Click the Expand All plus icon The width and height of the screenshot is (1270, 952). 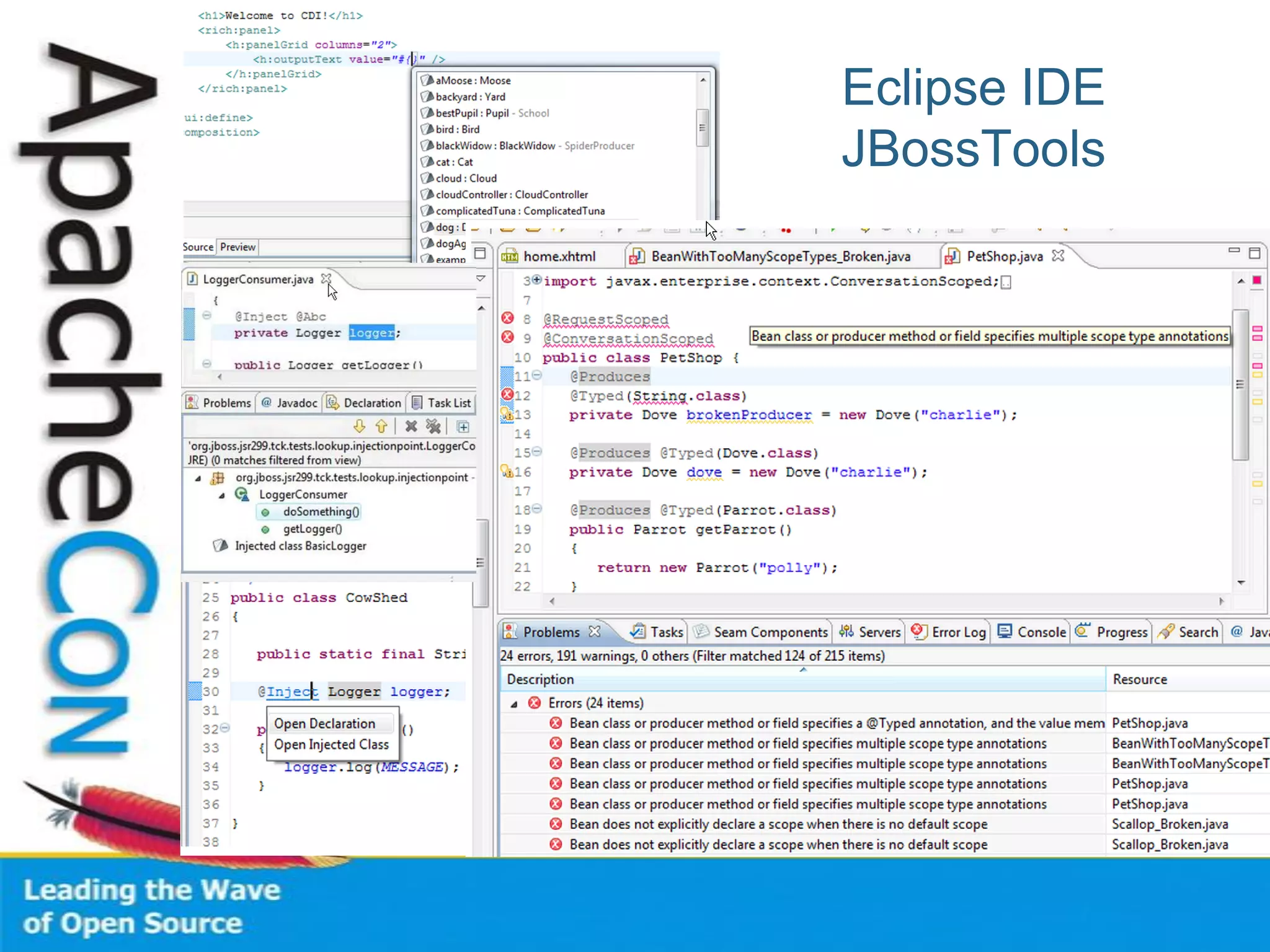pos(463,426)
